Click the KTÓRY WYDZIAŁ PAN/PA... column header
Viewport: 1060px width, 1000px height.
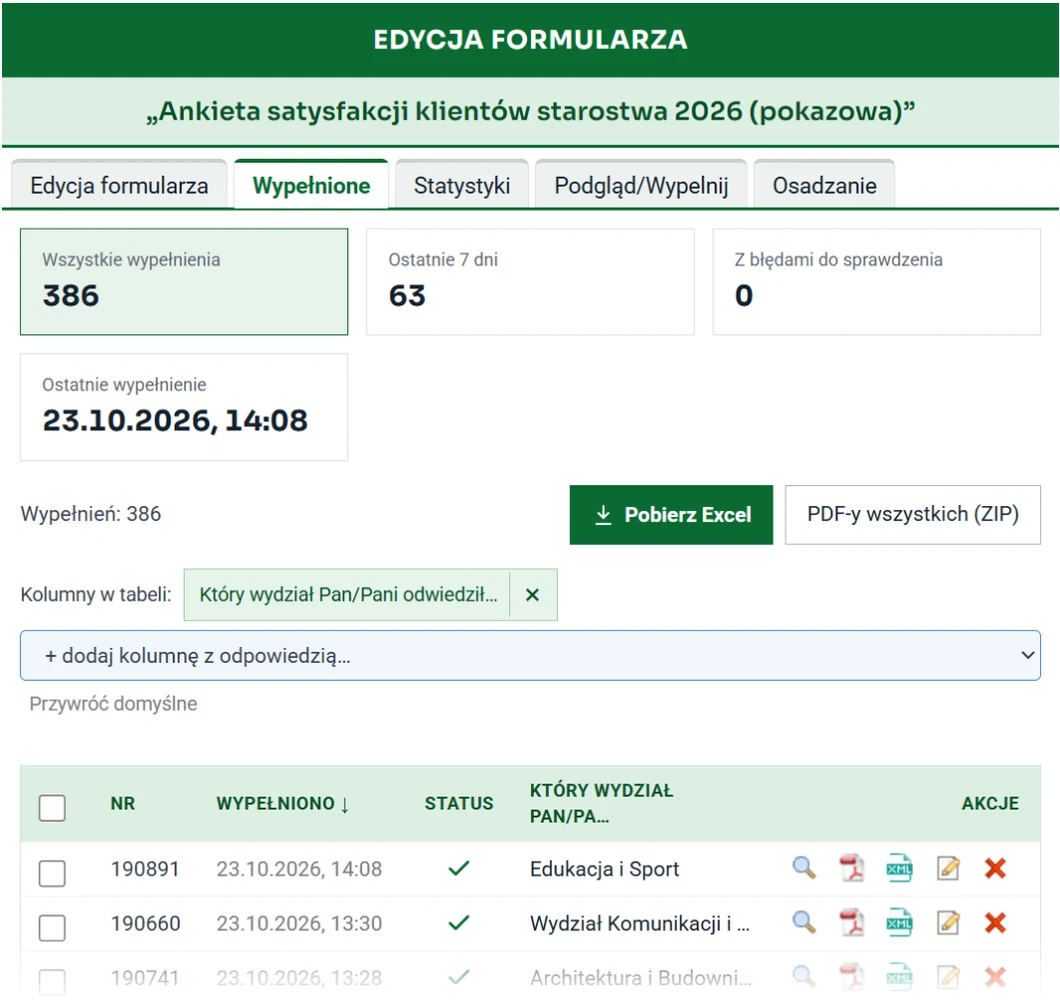[x=602, y=803]
